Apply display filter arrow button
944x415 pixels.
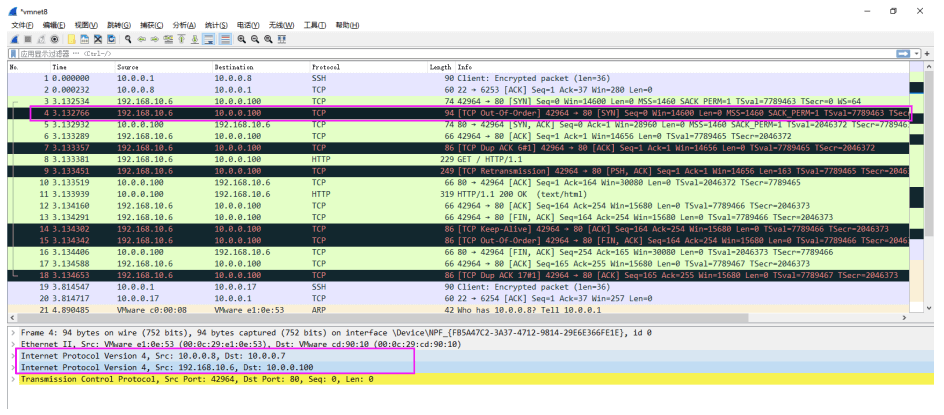[903, 54]
